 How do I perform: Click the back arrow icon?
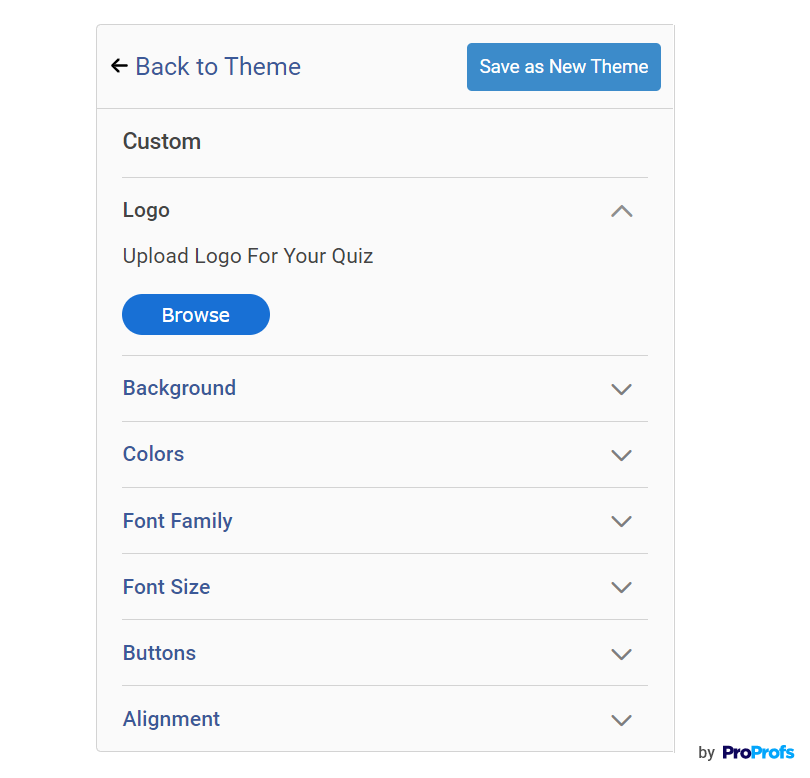(119, 66)
